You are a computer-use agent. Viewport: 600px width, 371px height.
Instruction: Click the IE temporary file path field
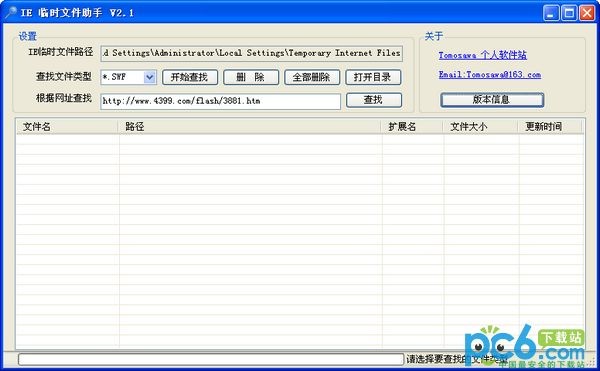(x=252, y=53)
